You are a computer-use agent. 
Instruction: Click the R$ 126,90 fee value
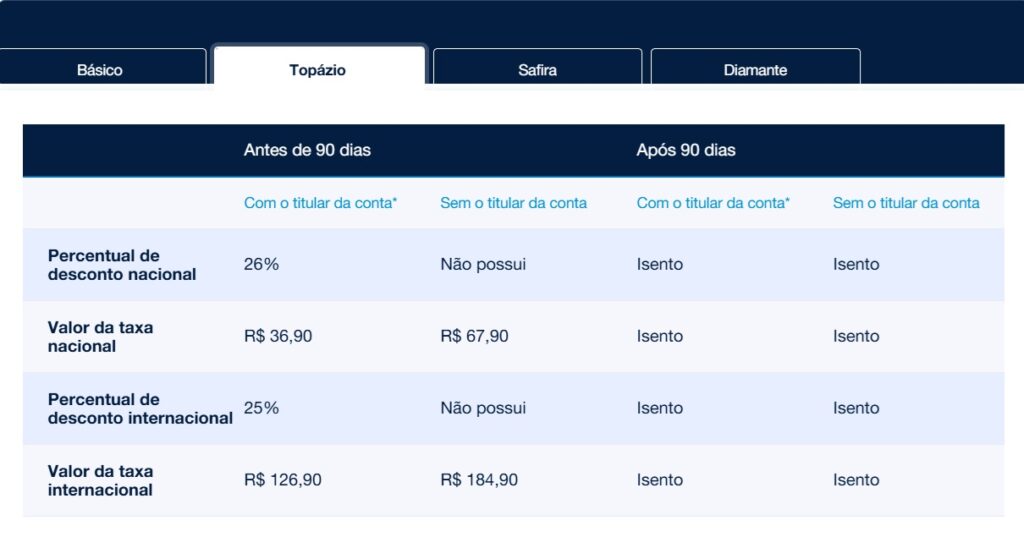(283, 481)
